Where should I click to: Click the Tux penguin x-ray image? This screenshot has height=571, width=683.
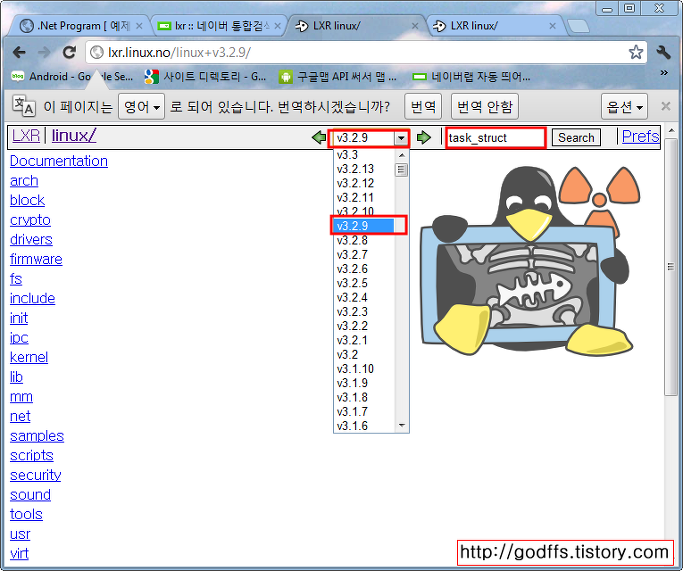tap(529, 260)
